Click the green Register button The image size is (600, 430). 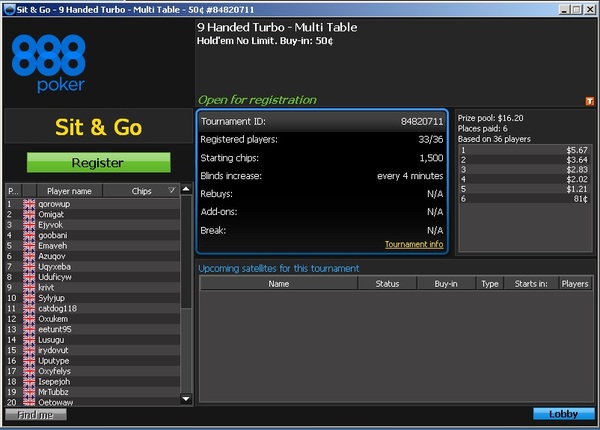(x=99, y=163)
